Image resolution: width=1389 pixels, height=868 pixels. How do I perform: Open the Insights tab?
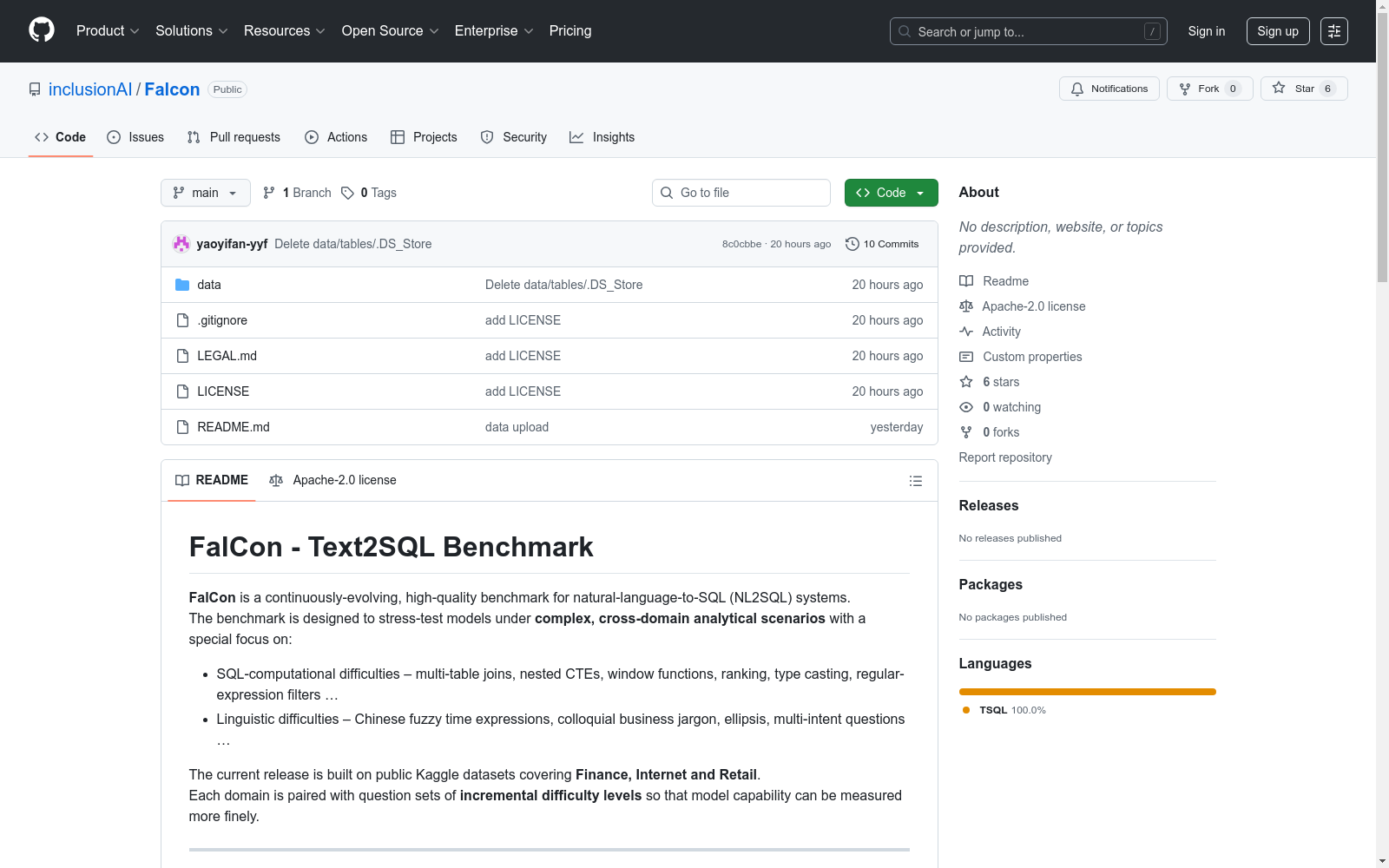[x=602, y=137]
